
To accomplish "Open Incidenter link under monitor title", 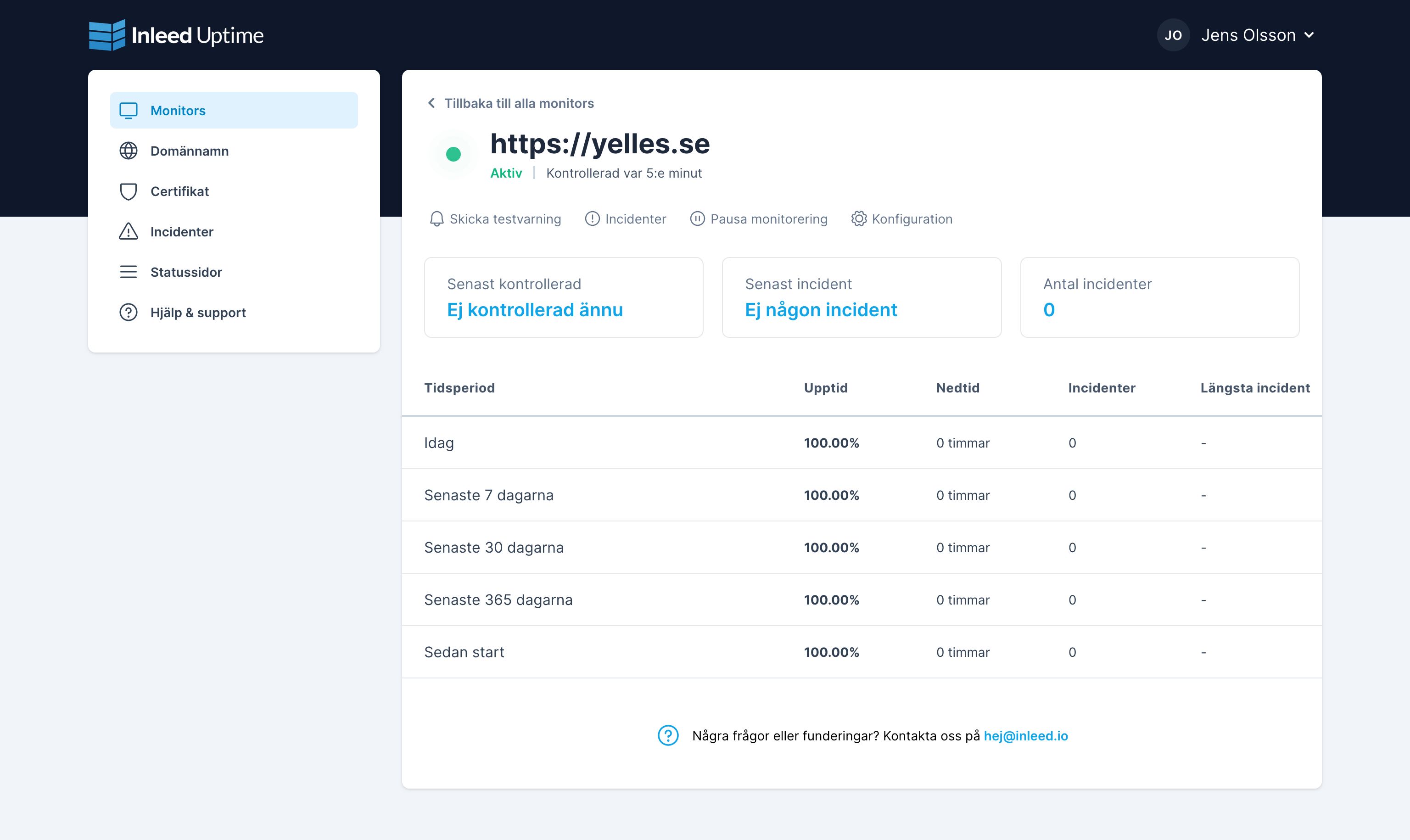I will point(625,219).
